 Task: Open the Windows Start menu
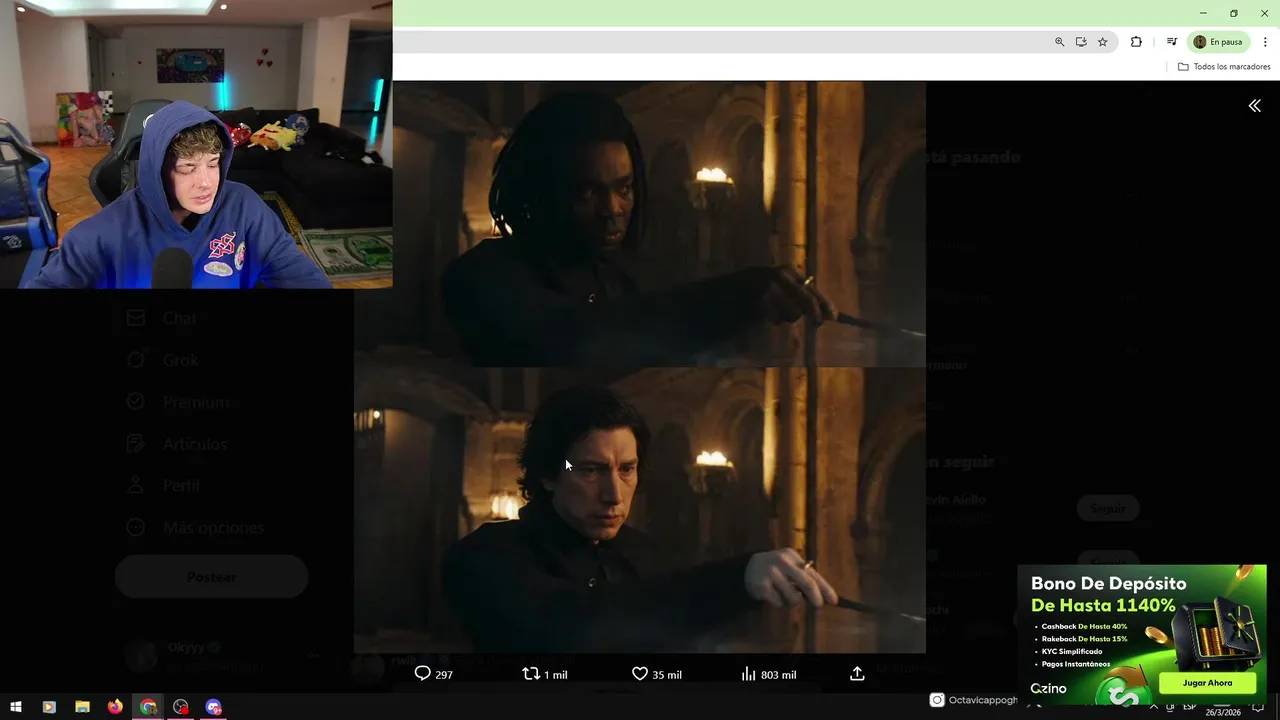point(16,707)
